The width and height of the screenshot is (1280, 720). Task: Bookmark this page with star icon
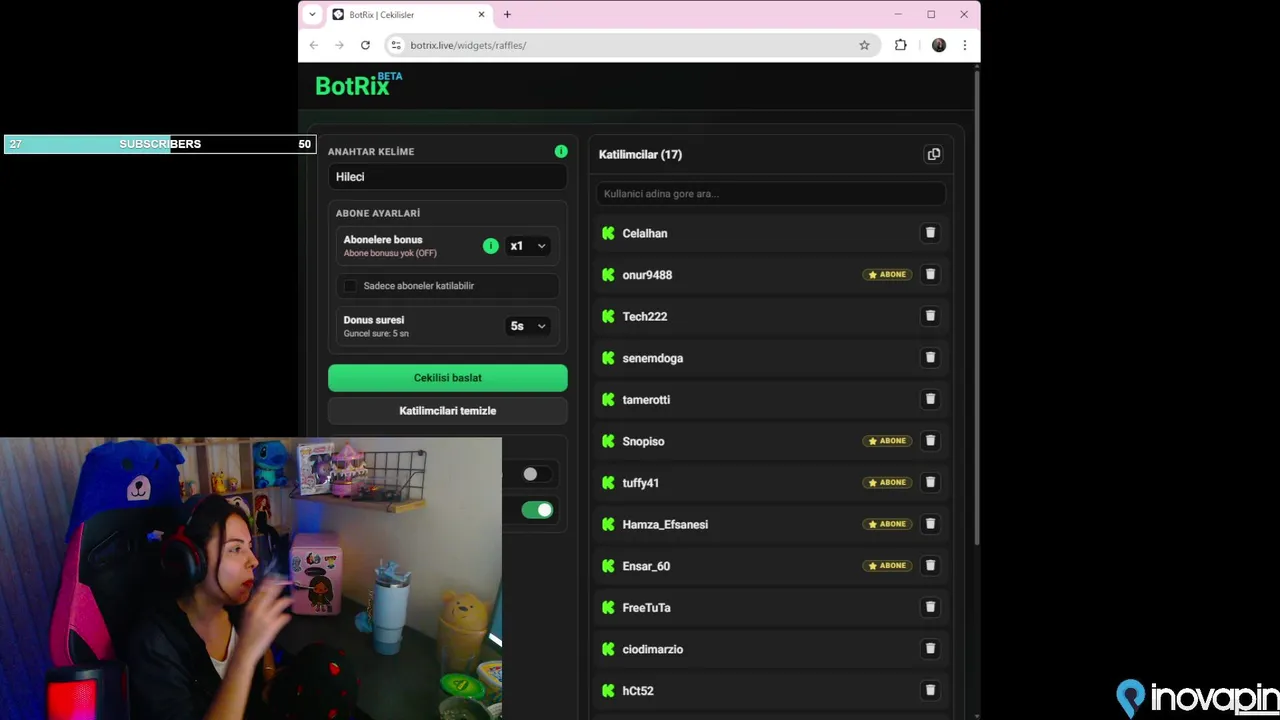[x=864, y=45]
